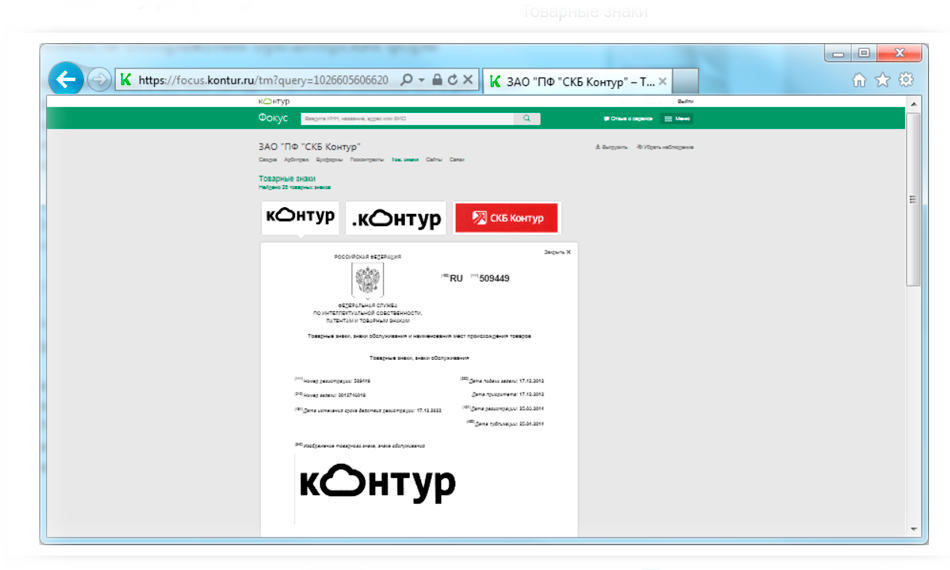Click the green-bar search magnifier button
Image resolution: width=950 pixels, height=570 pixels.
pyautogui.click(x=526, y=119)
